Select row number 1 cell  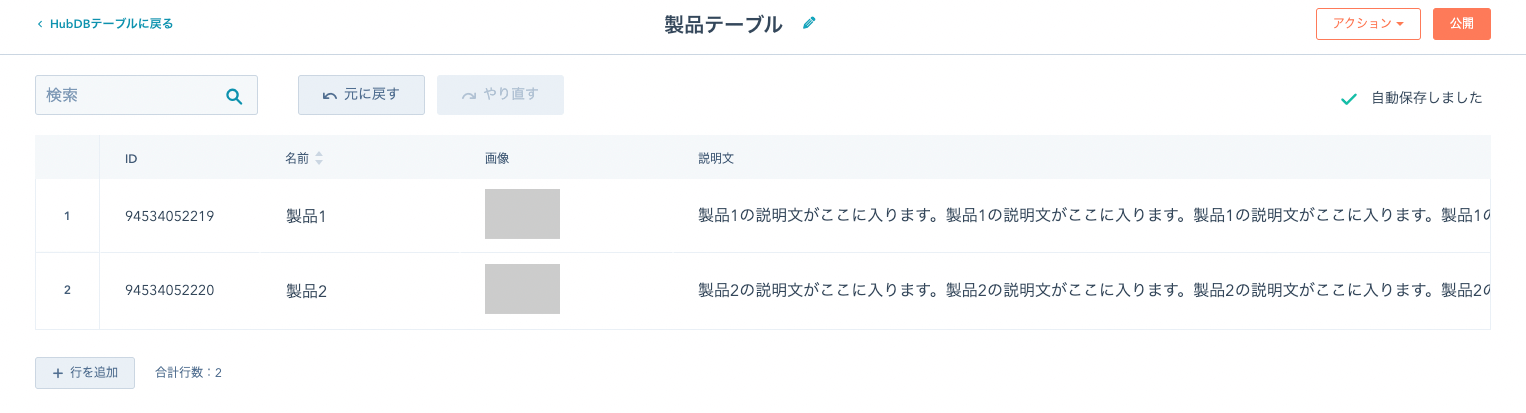(x=67, y=216)
